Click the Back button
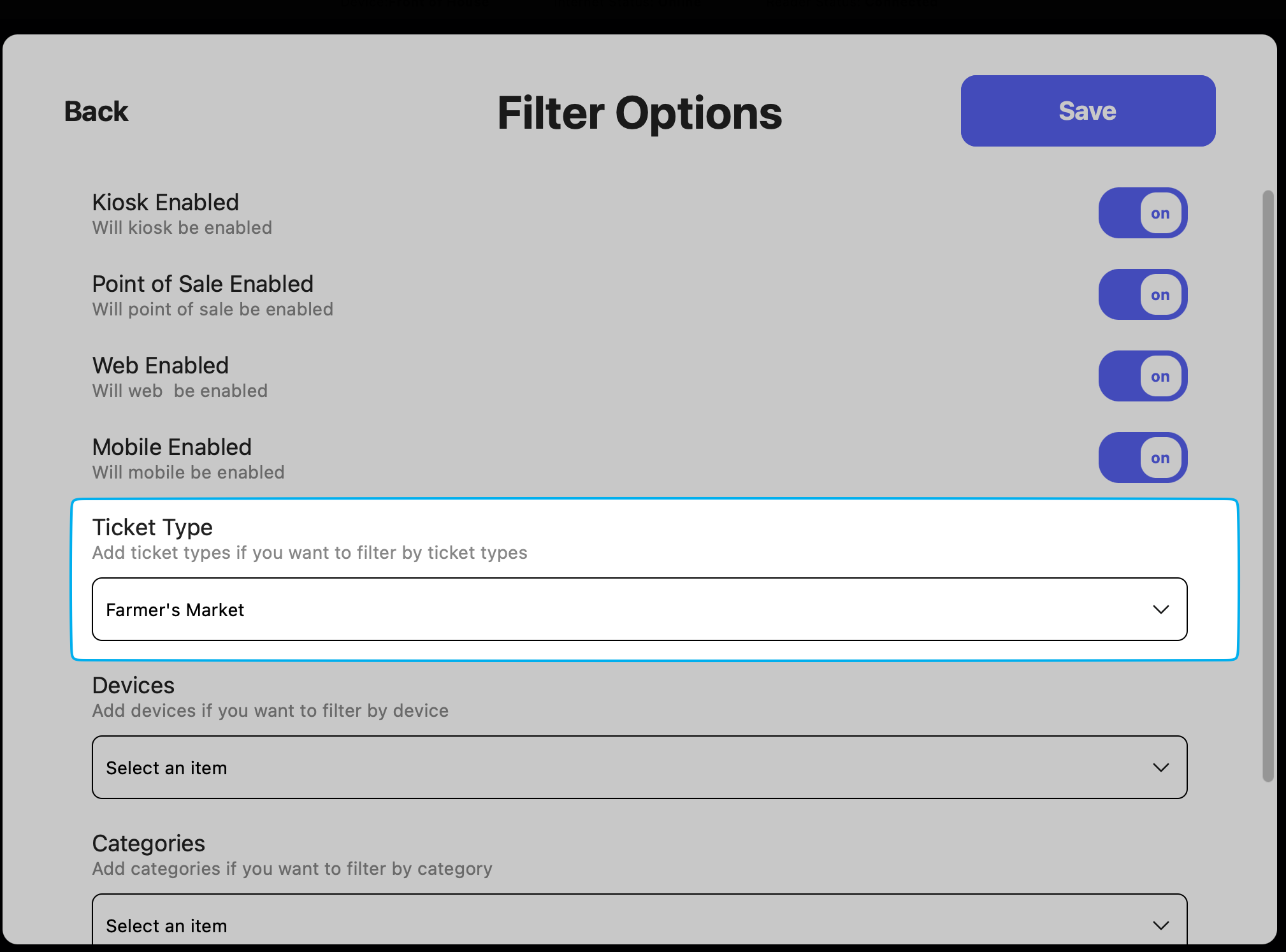 tap(96, 112)
